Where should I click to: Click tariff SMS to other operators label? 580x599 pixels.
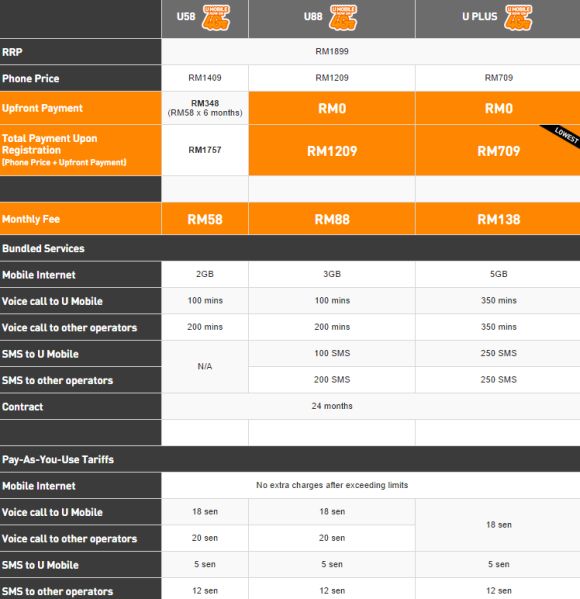57,591
